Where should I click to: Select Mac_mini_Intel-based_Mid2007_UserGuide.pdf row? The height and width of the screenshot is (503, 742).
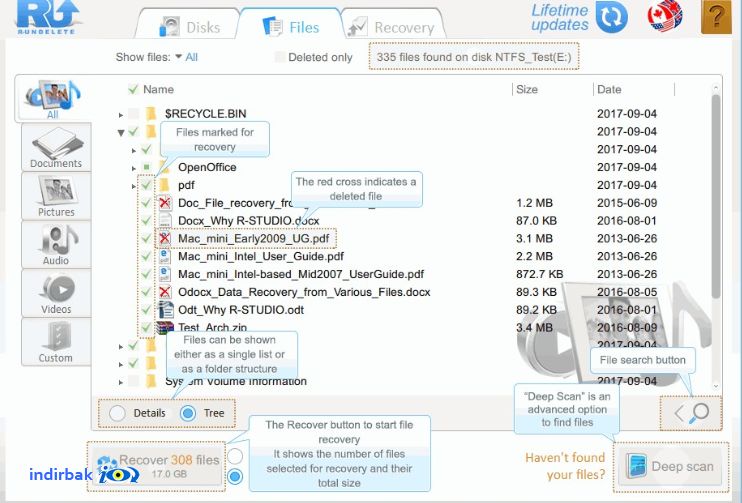pyautogui.click(x=301, y=274)
